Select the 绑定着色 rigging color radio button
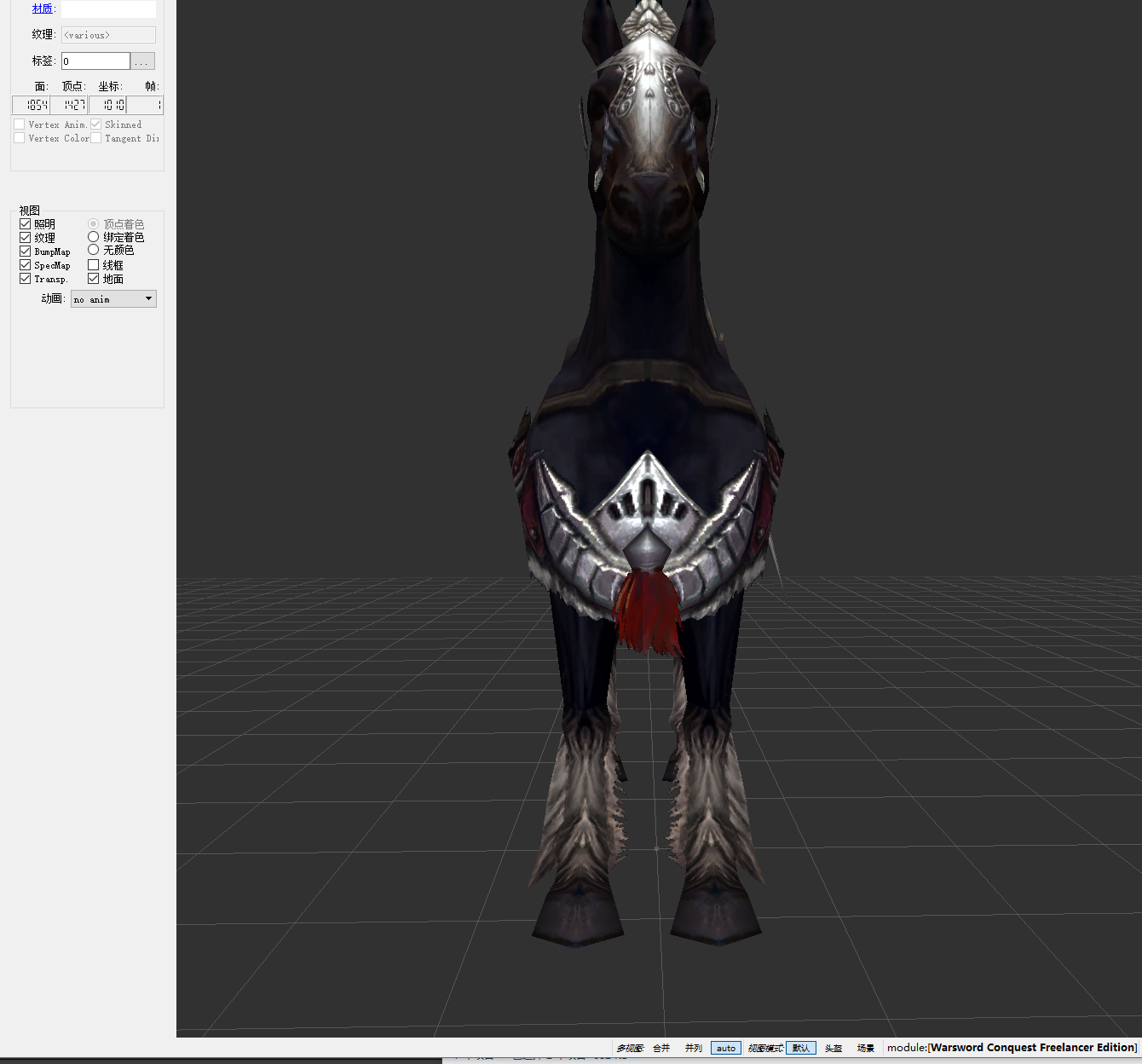The image size is (1142, 1064). pyautogui.click(x=94, y=237)
